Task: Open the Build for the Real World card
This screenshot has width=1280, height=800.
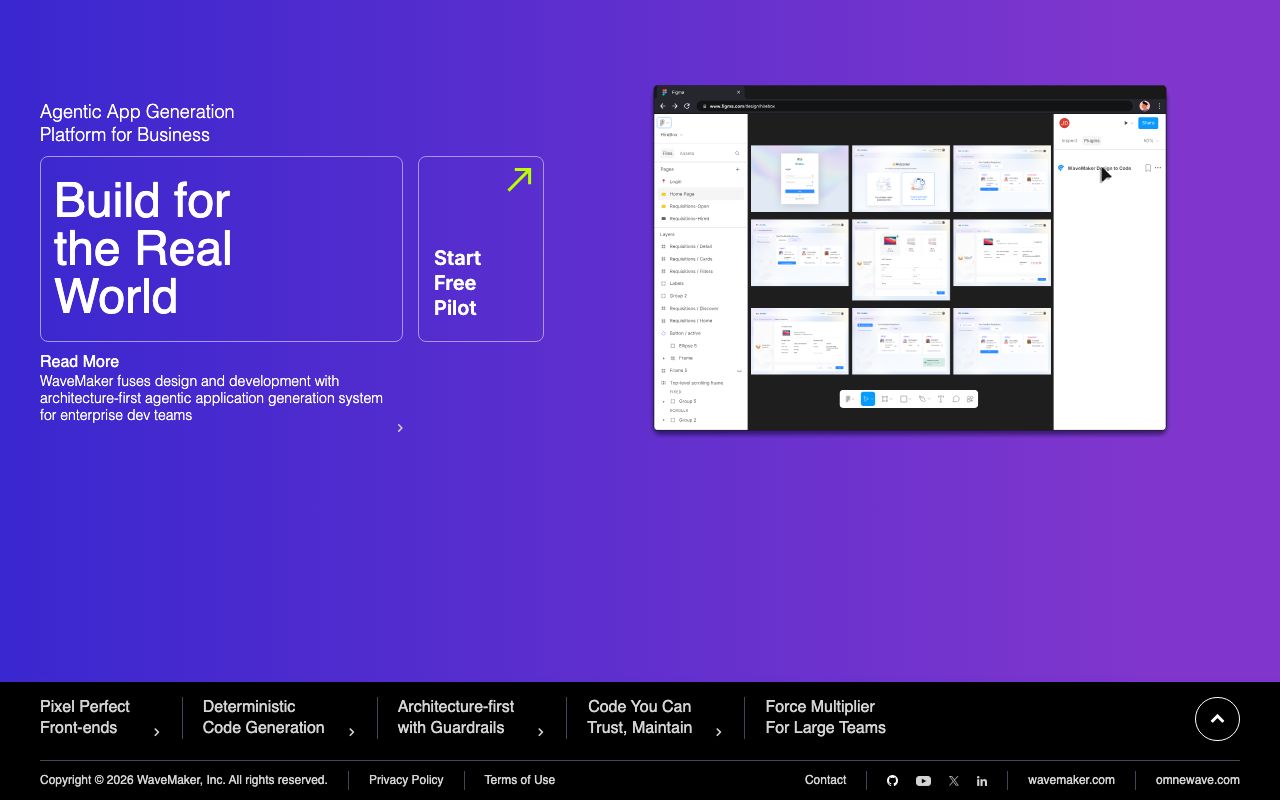Action: (221, 249)
